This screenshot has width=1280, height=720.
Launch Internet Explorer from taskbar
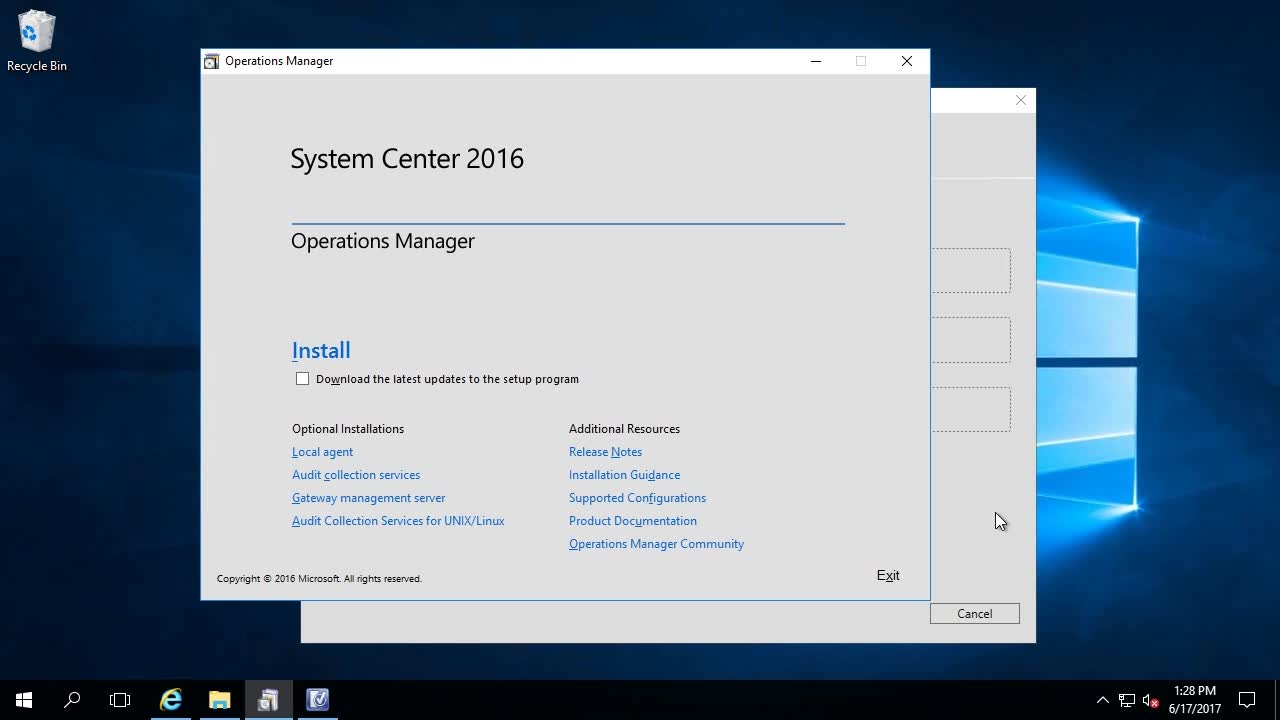(171, 700)
